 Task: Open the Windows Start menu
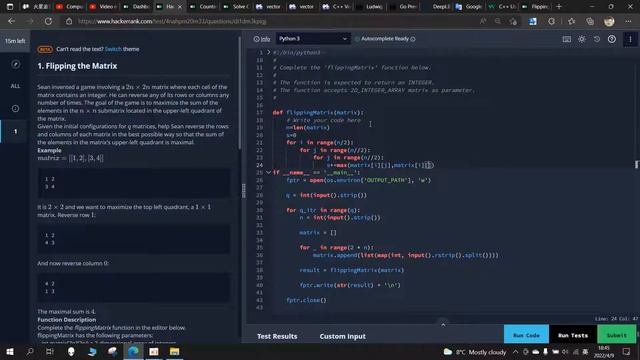[x=10, y=351]
